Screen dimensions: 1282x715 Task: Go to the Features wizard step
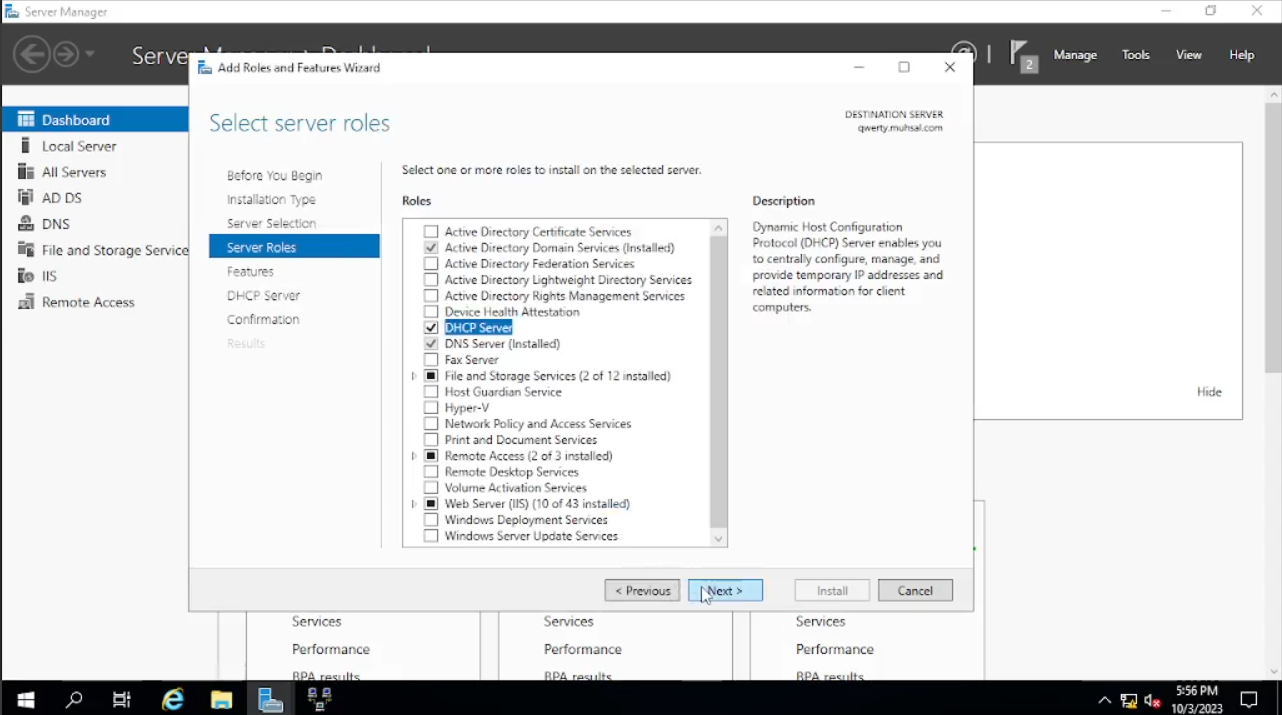(x=250, y=271)
